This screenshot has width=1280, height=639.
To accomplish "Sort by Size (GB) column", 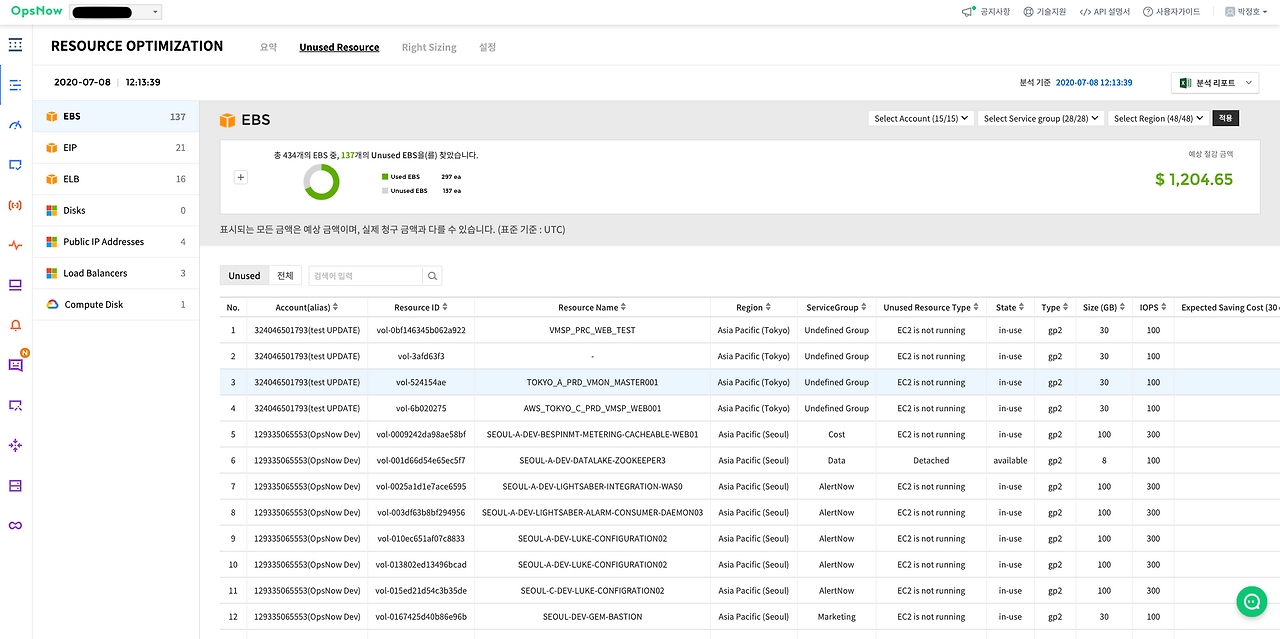I will pos(1104,308).
